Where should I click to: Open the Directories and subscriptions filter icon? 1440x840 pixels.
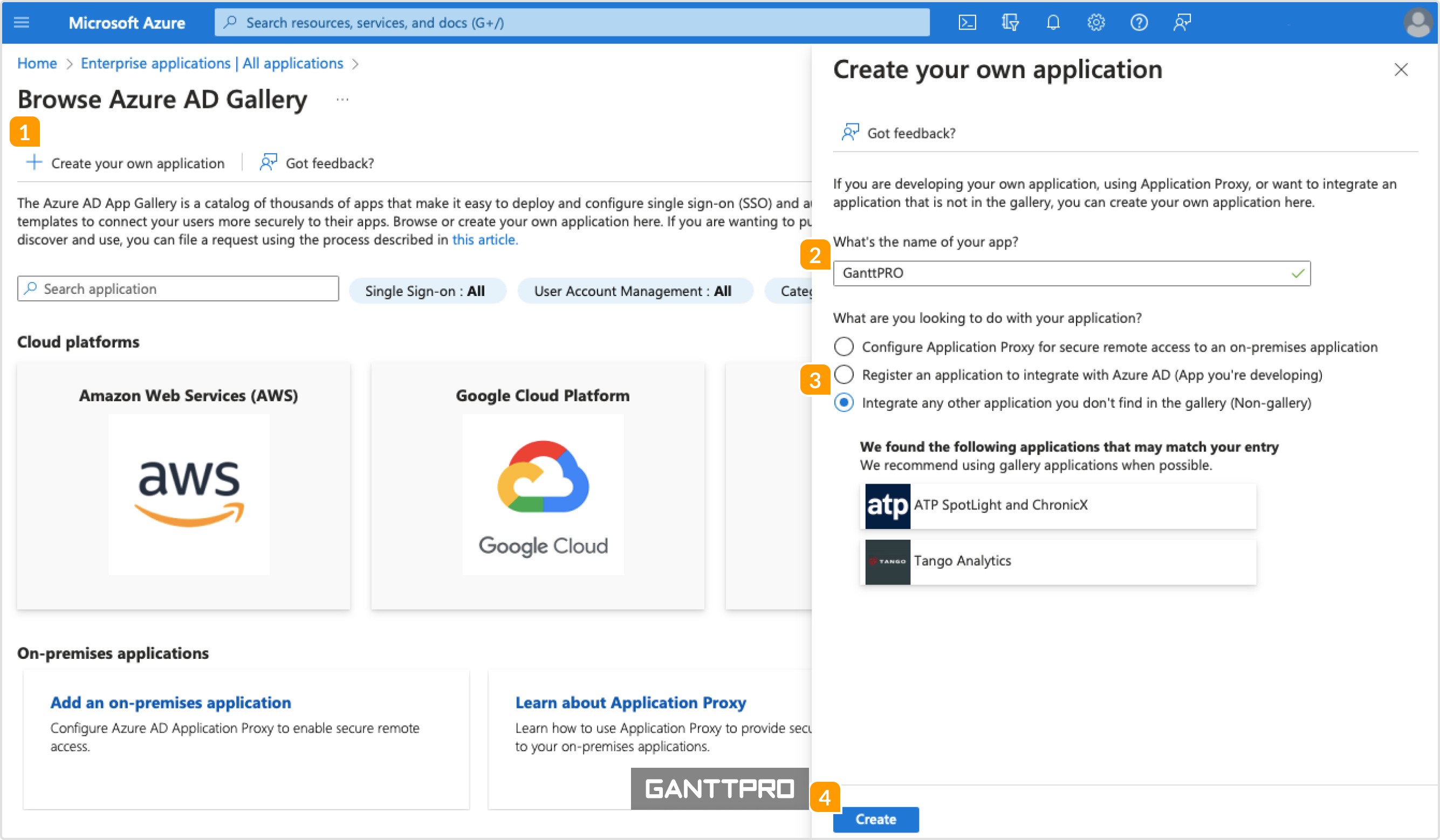(x=1010, y=22)
